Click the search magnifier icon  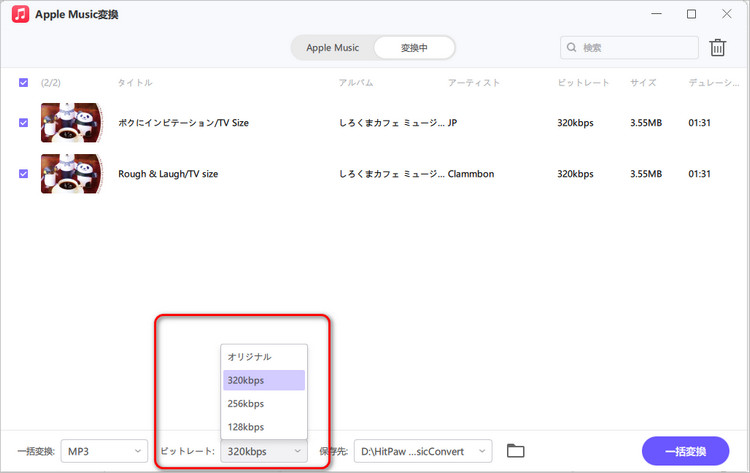click(571, 47)
